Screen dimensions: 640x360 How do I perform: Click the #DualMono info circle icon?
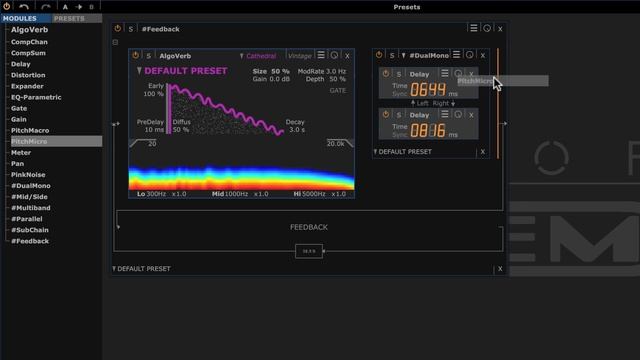click(x=469, y=55)
